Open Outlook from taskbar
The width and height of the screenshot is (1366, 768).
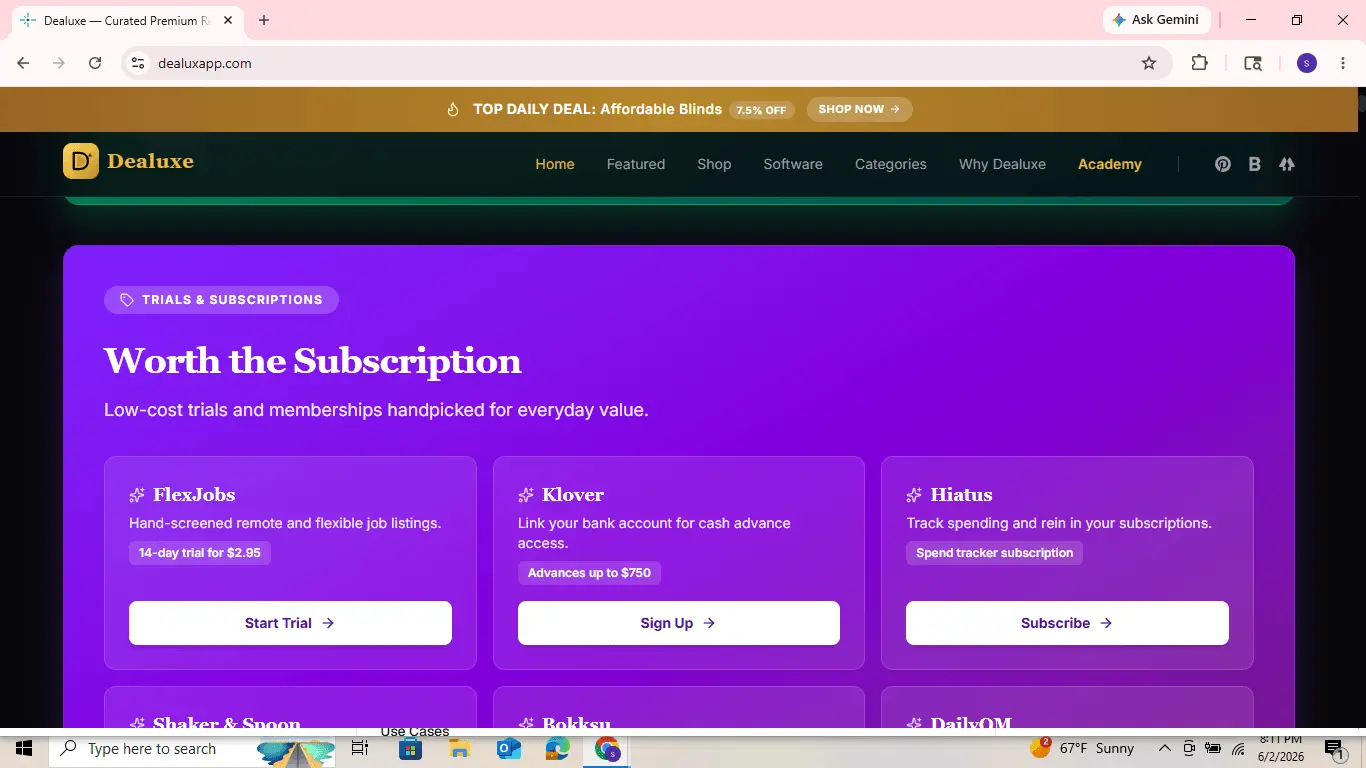tap(508, 748)
